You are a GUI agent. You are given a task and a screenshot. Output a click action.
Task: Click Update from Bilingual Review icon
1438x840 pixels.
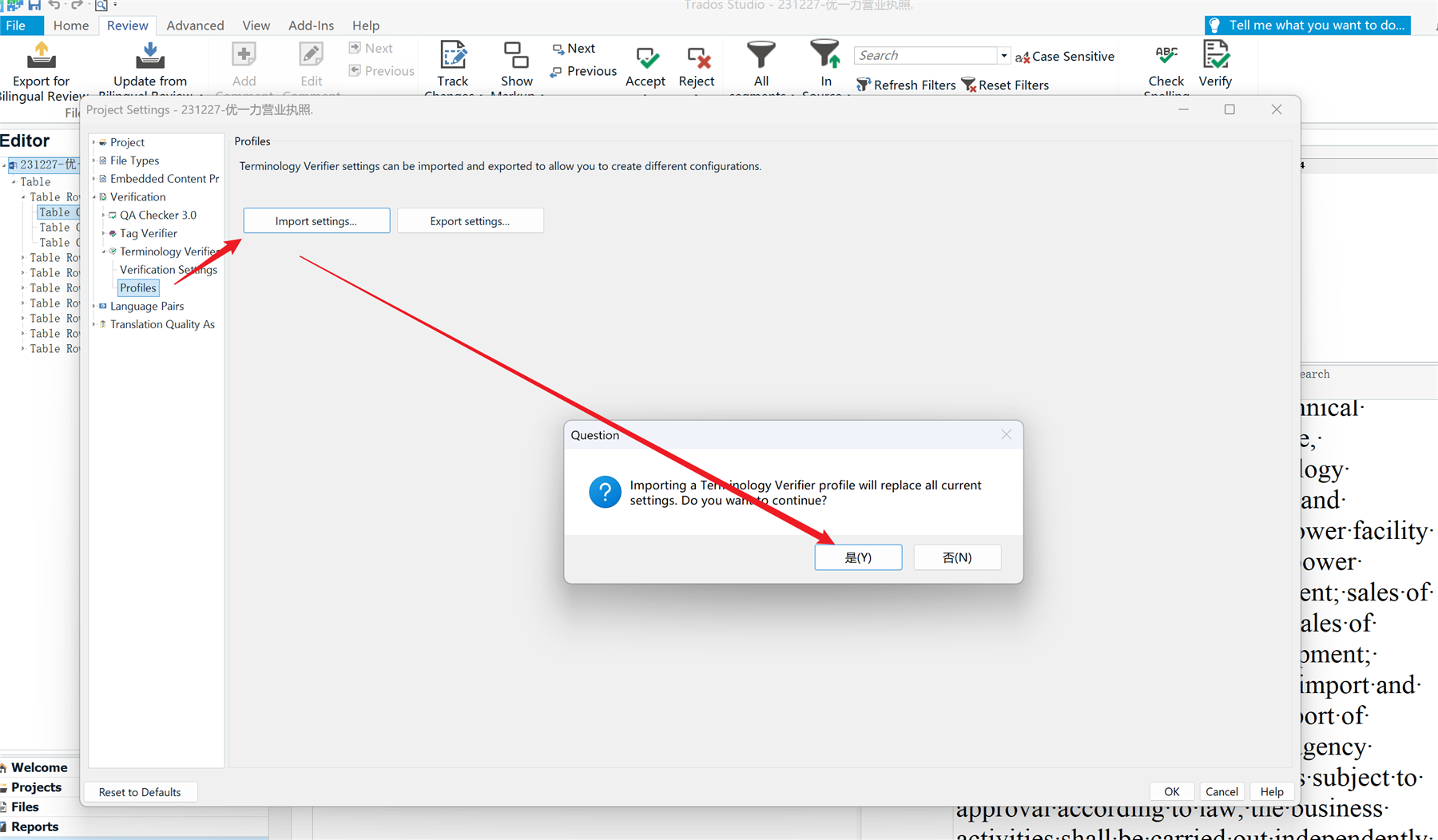(149, 56)
